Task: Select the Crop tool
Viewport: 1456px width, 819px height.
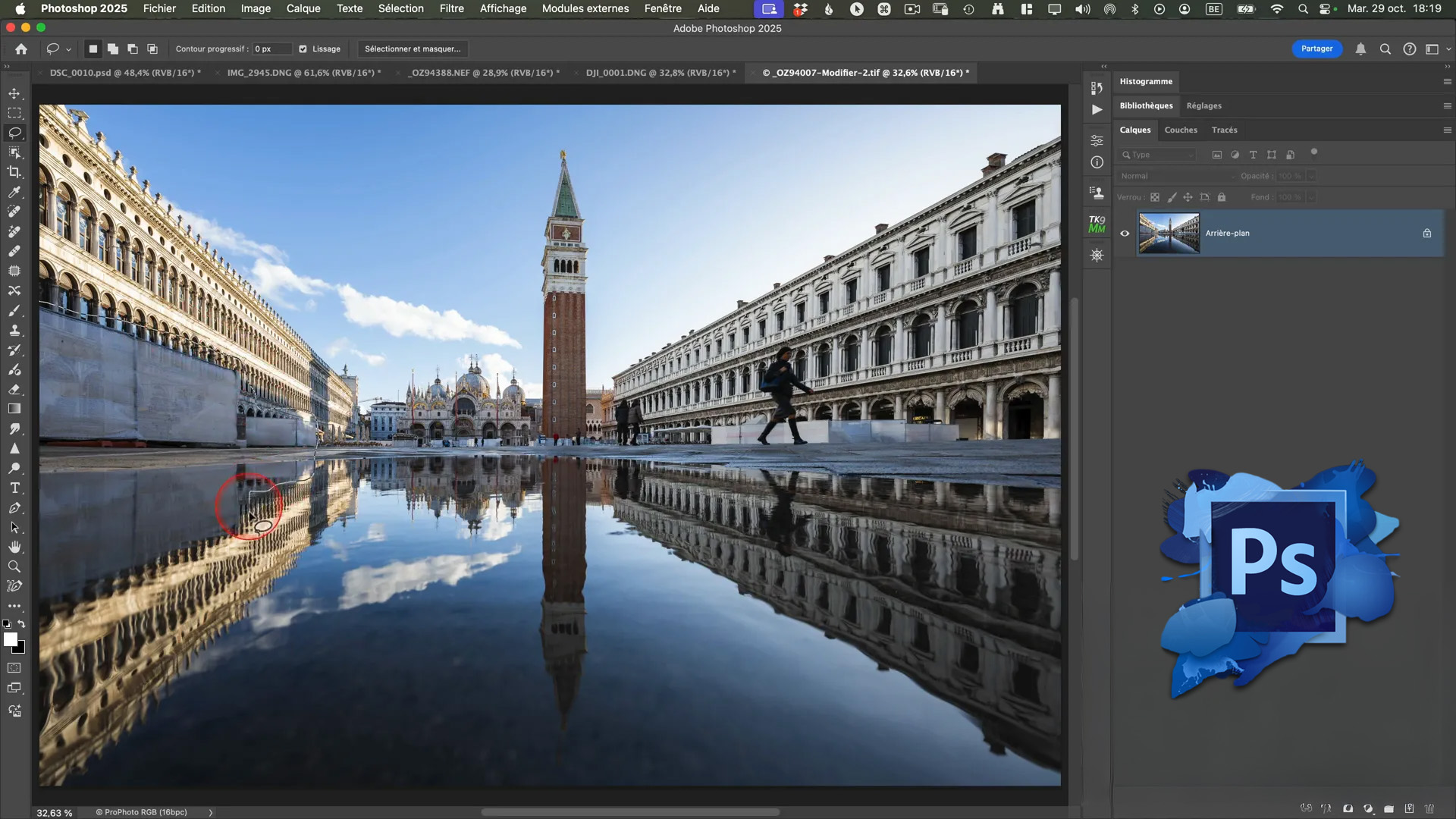Action: click(14, 172)
